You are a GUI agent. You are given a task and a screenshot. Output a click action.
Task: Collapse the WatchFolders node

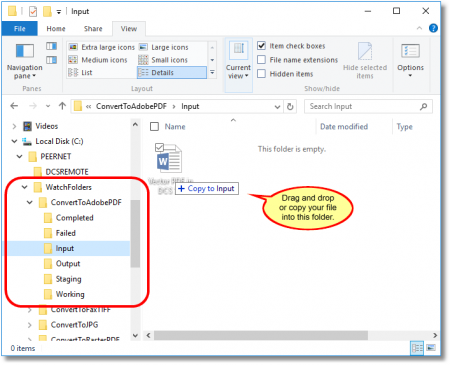pyautogui.click(x=25, y=187)
